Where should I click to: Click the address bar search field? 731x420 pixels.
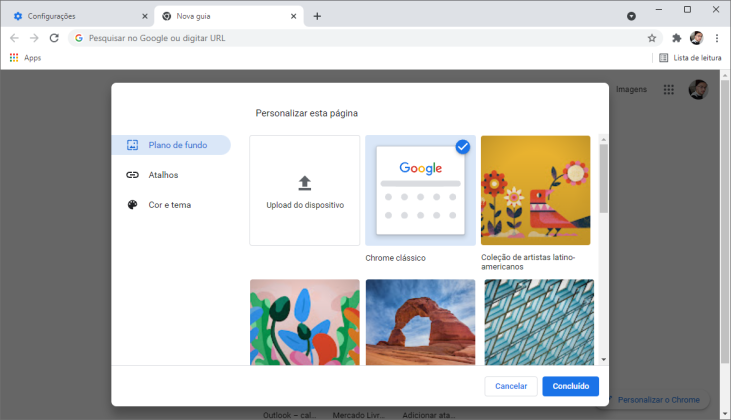(x=359, y=38)
